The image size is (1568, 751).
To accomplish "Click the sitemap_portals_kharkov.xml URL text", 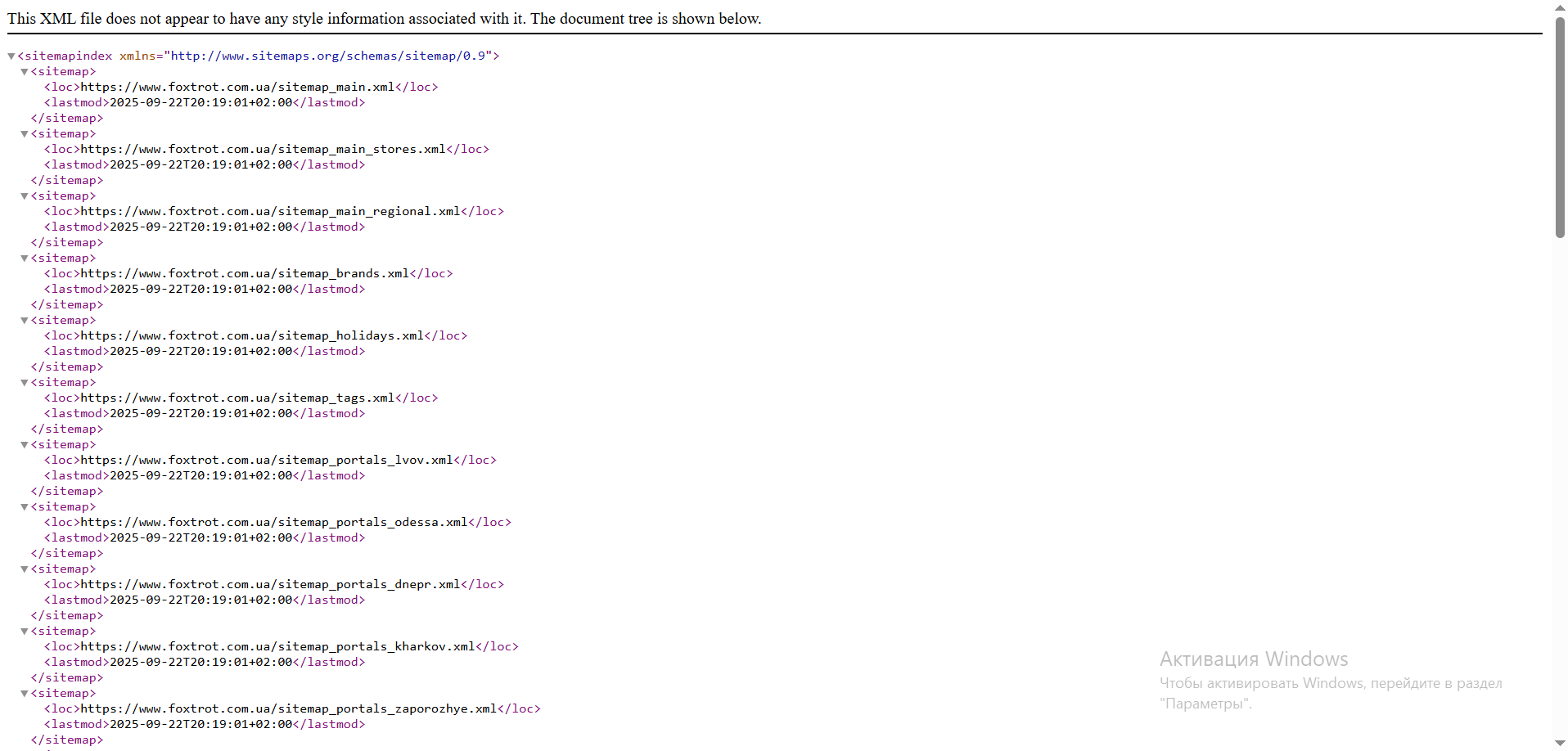I will tap(277, 646).
